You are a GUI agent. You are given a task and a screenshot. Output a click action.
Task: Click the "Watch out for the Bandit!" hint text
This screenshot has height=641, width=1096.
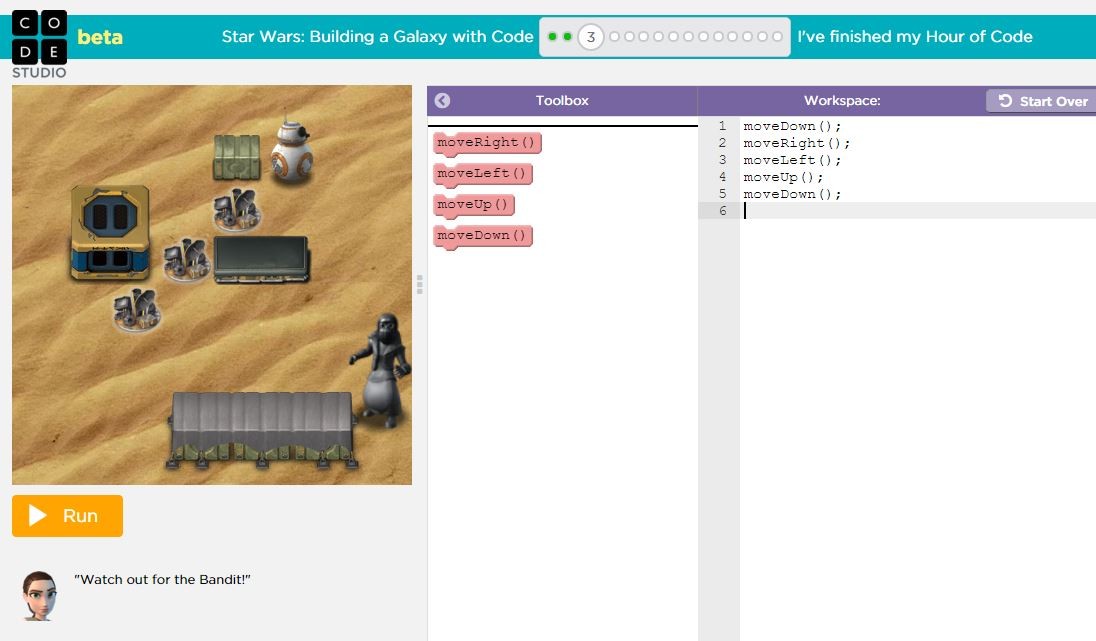[162, 579]
